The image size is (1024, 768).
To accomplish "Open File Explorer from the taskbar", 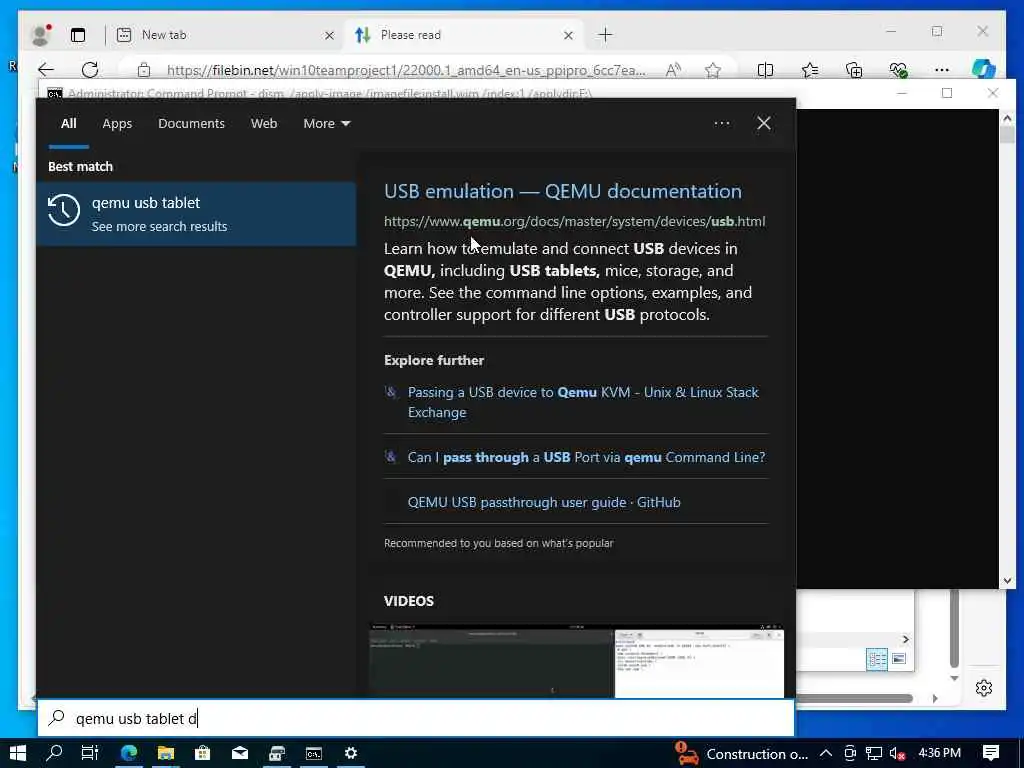I will [166, 753].
